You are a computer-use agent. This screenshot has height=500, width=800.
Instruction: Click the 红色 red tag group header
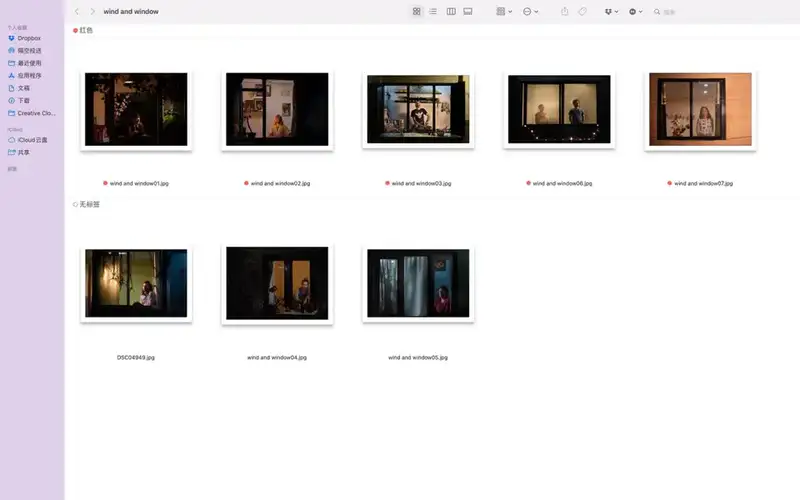coord(83,31)
